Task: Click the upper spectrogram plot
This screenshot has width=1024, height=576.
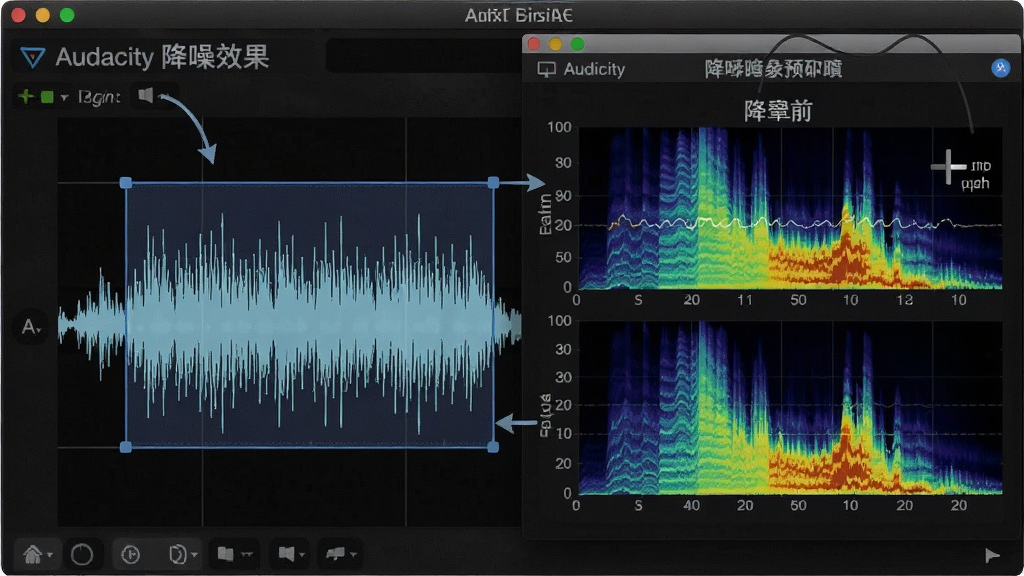Action: click(x=790, y=208)
